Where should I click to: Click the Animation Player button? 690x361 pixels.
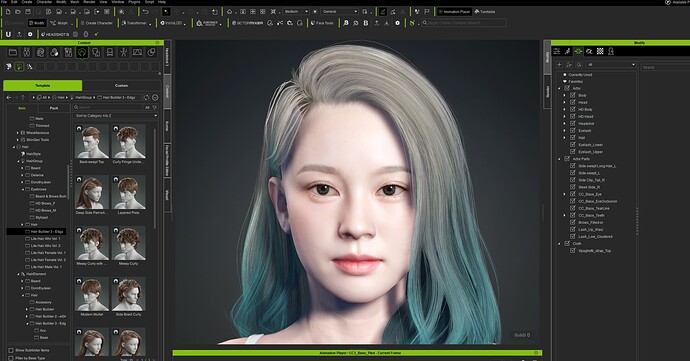[454, 11]
